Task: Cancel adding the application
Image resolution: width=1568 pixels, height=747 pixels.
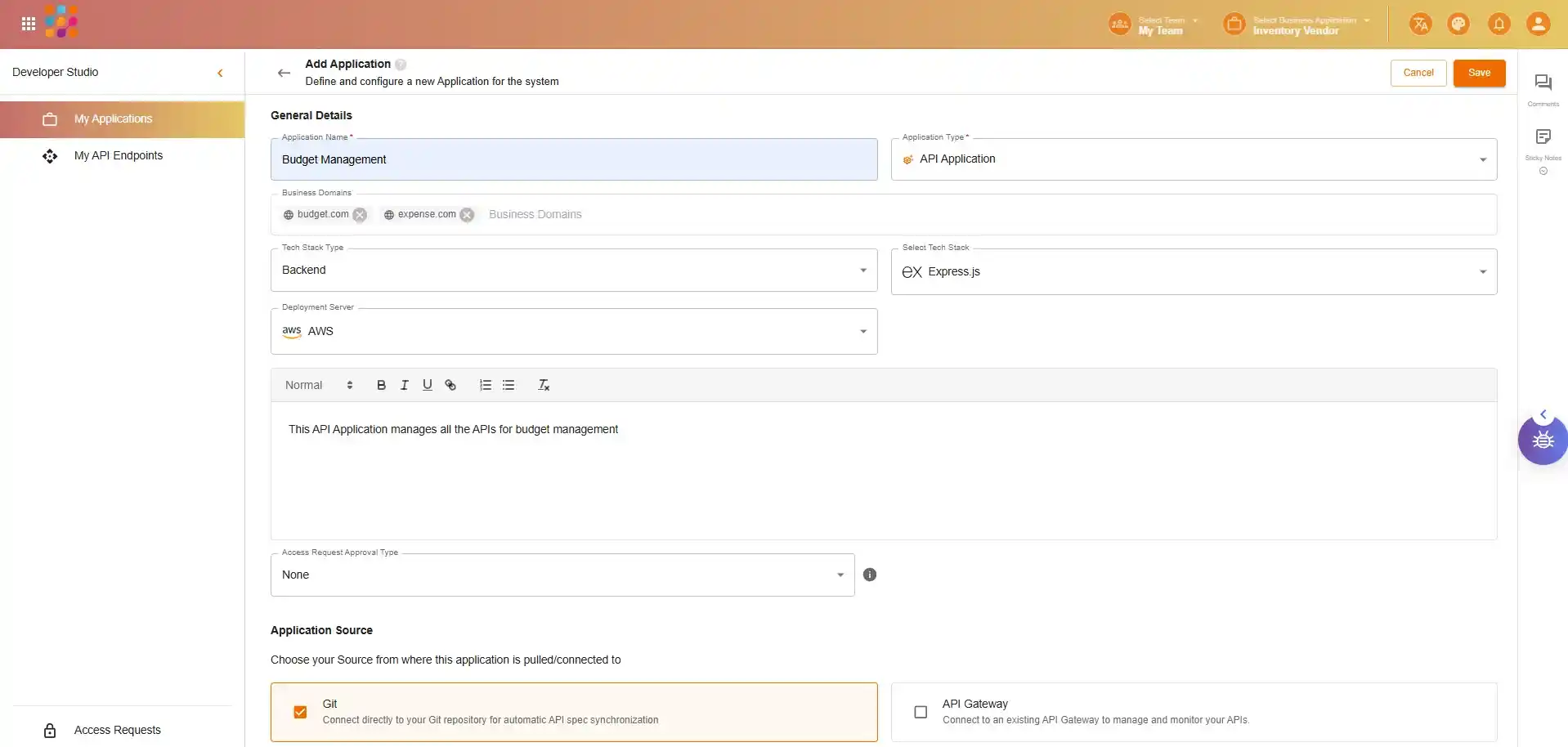Action: pyautogui.click(x=1418, y=73)
